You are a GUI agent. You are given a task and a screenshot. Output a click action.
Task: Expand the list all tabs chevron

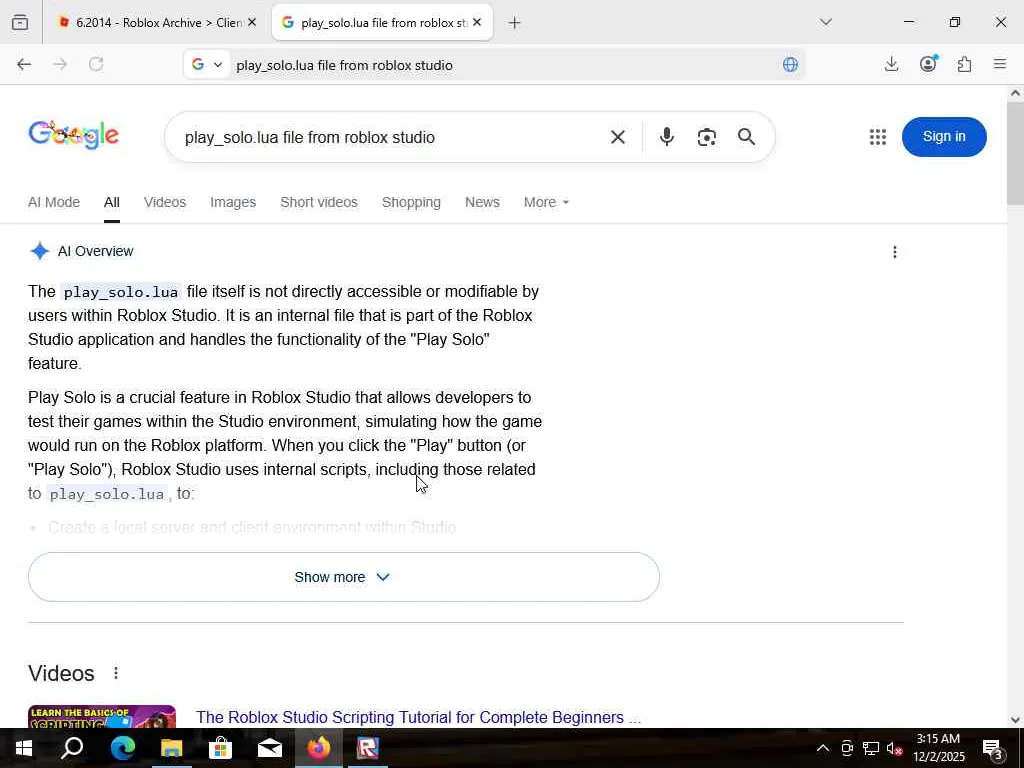825,22
